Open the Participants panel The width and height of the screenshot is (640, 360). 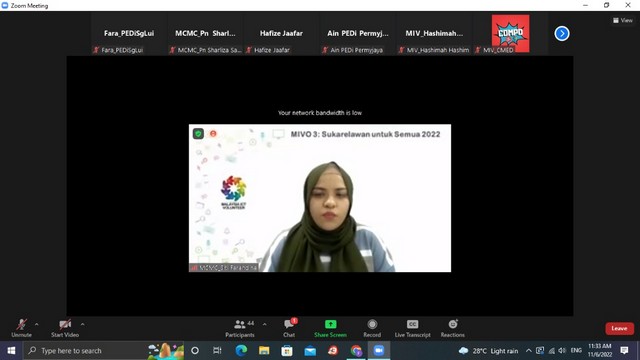[240, 329]
